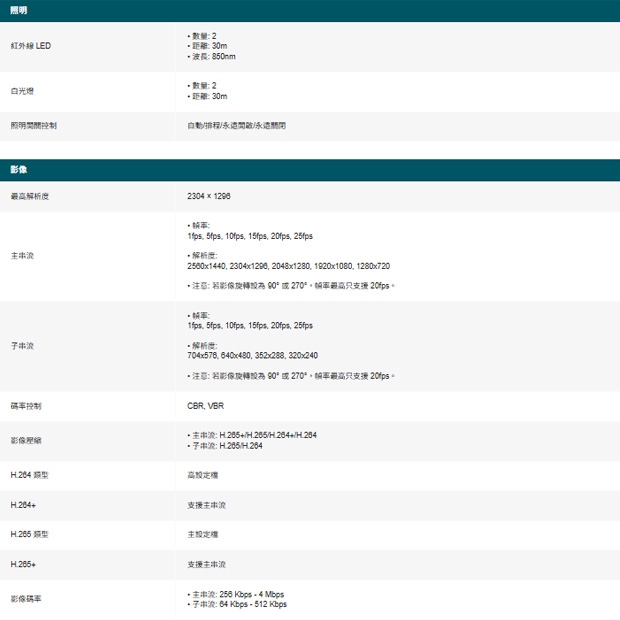Click the 影像碼率 row label
The height and width of the screenshot is (620, 620).
[x=26, y=599]
